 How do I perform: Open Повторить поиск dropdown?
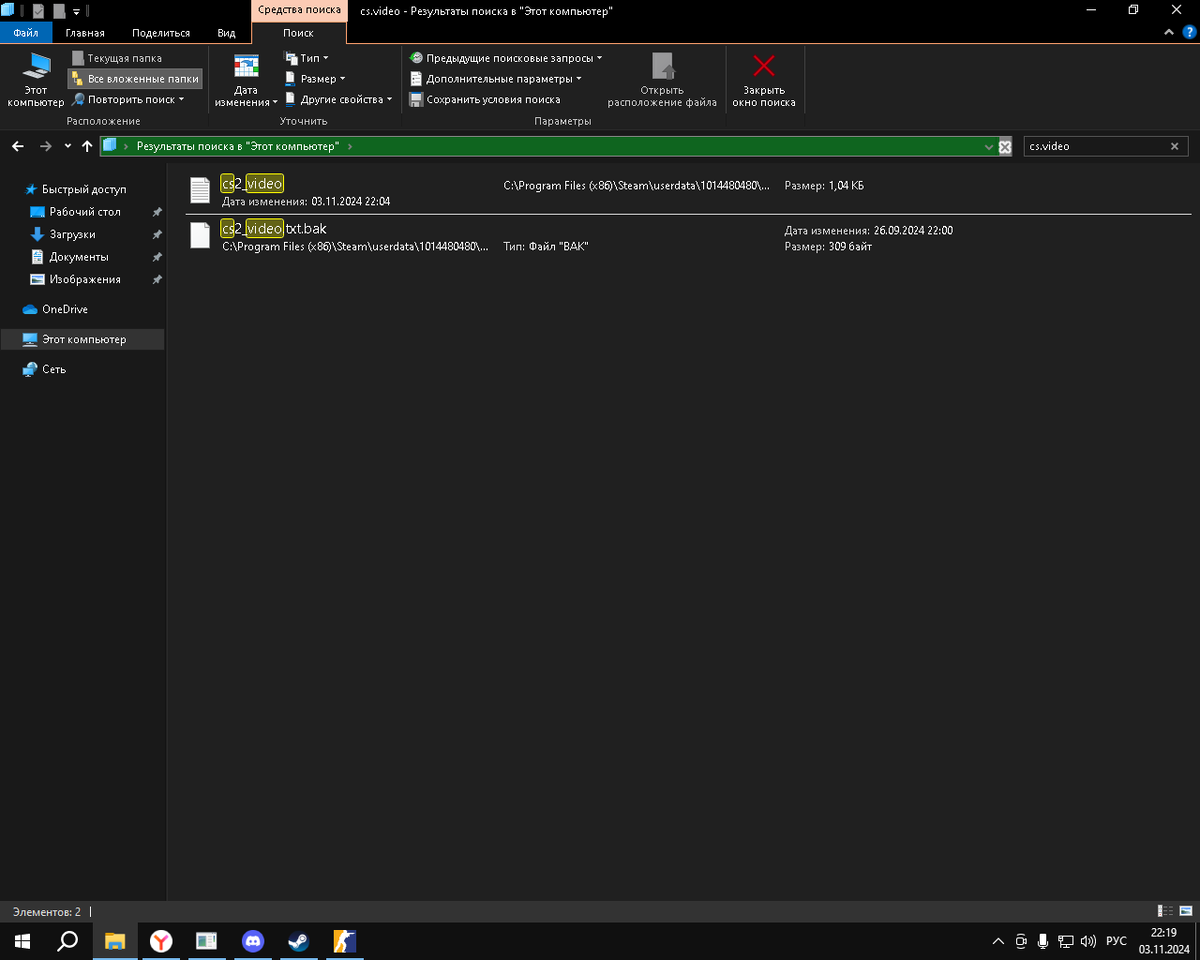click(127, 99)
